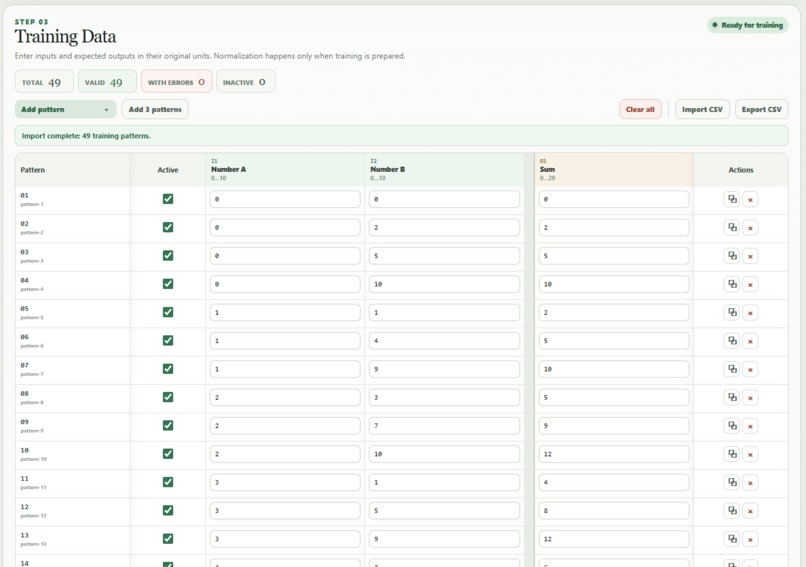The width and height of the screenshot is (806, 567).
Task: Toggle pattern 04 active state
Action: point(168,284)
